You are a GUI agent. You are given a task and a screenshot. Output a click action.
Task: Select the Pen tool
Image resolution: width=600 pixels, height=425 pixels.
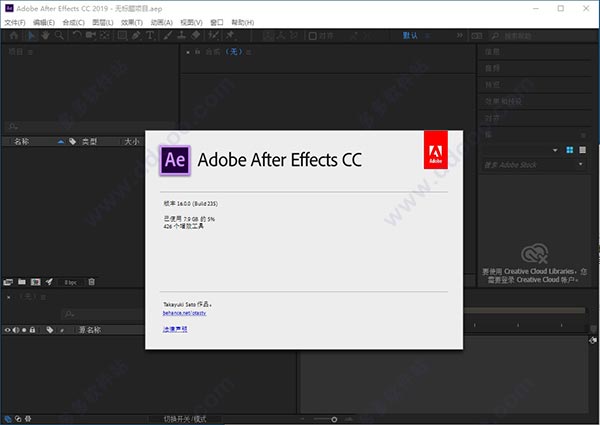[x=136, y=36]
